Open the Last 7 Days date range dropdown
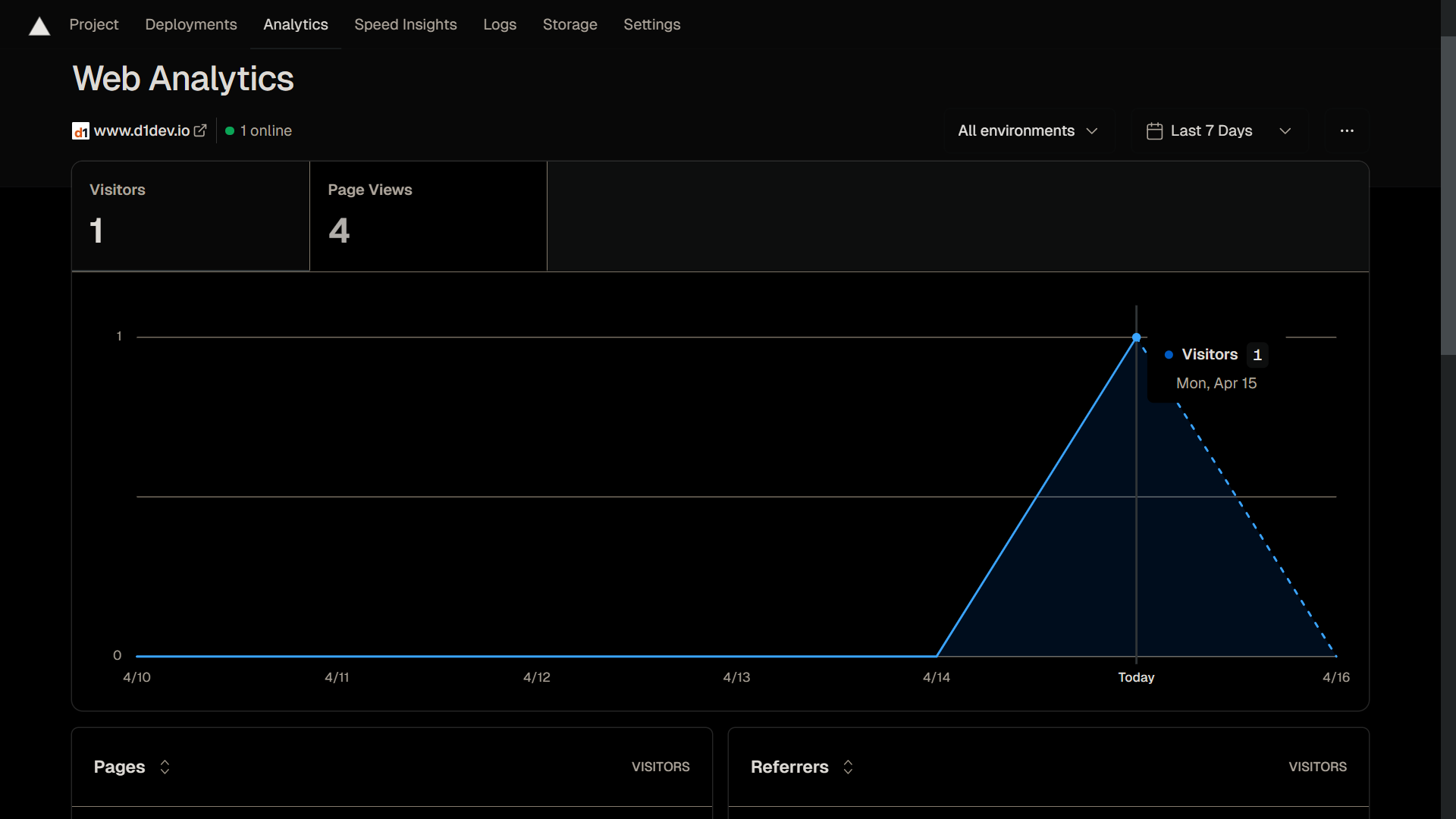1456x819 pixels. click(x=1219, y=131)
